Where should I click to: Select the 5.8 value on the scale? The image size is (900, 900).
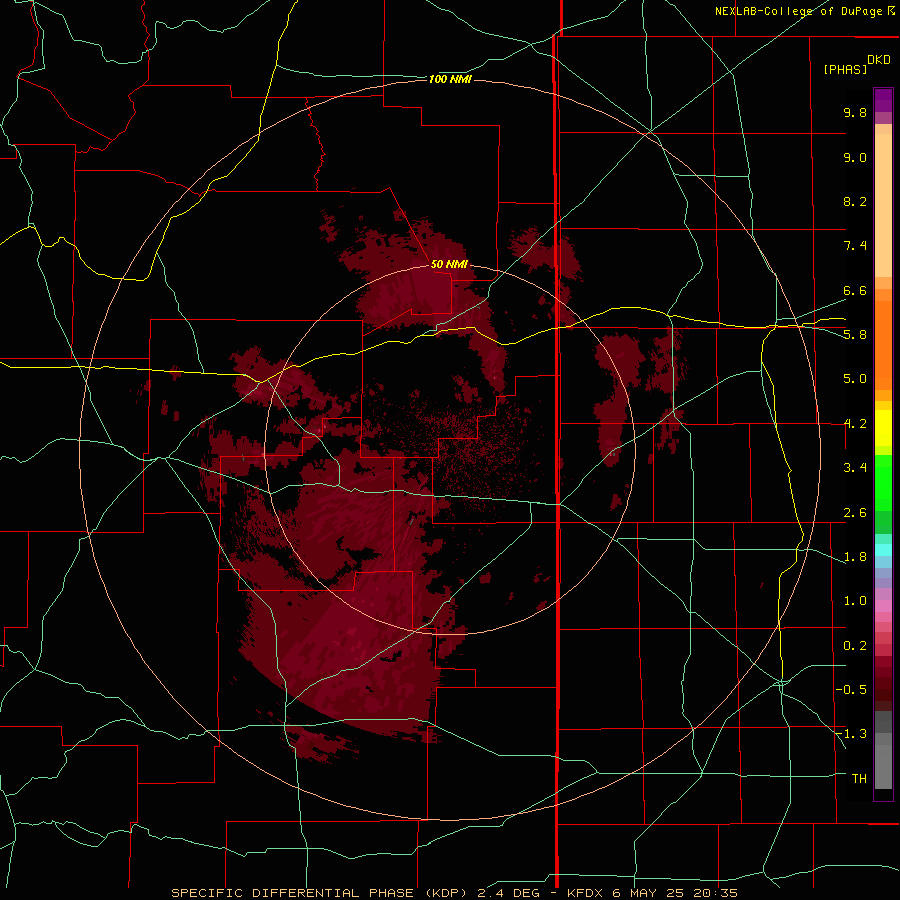click(x=855, y=335)
